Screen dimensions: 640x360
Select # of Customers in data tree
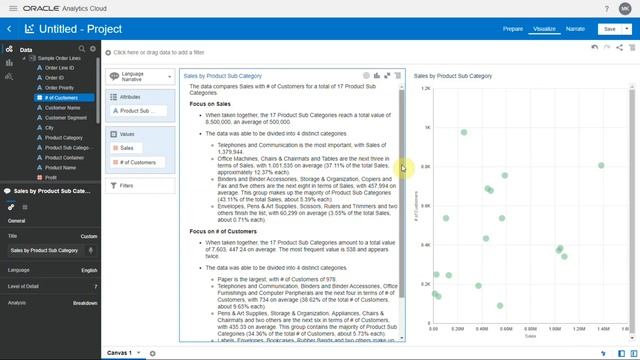click(x=64, y=98)
